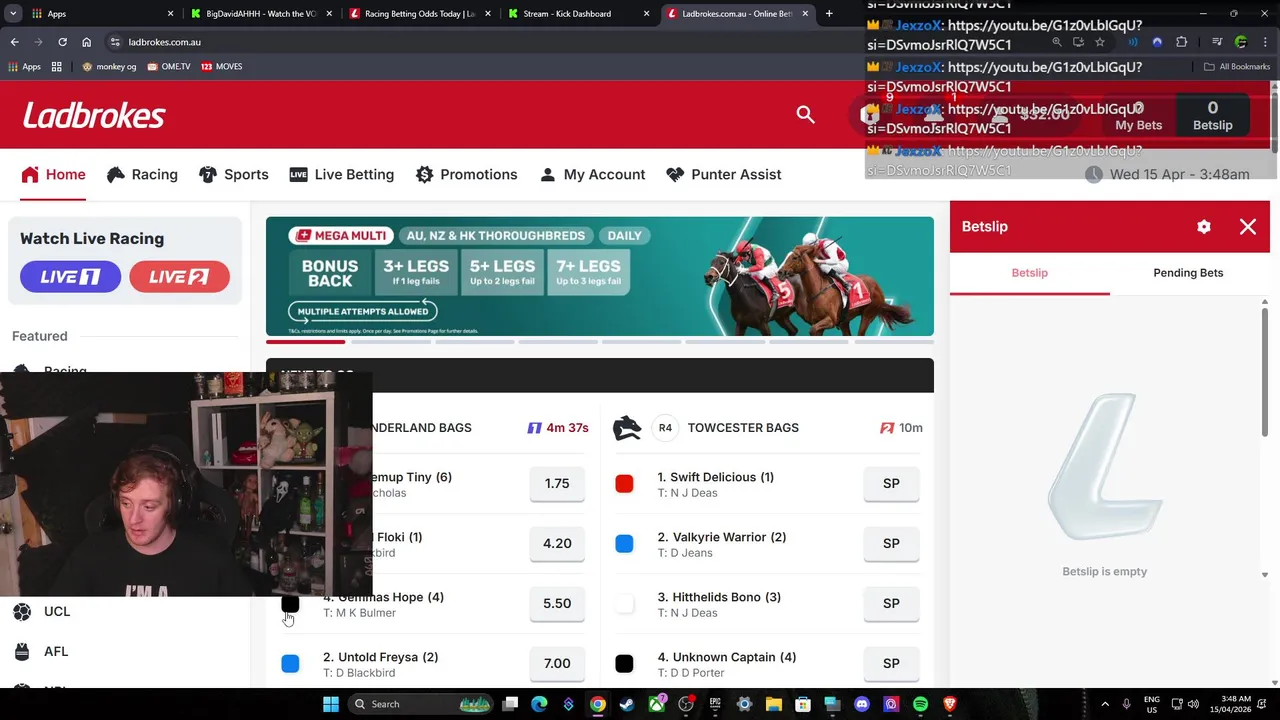Open Betslip settings gear
Screen dimensions: 1280x720
tap(1204, 227)
